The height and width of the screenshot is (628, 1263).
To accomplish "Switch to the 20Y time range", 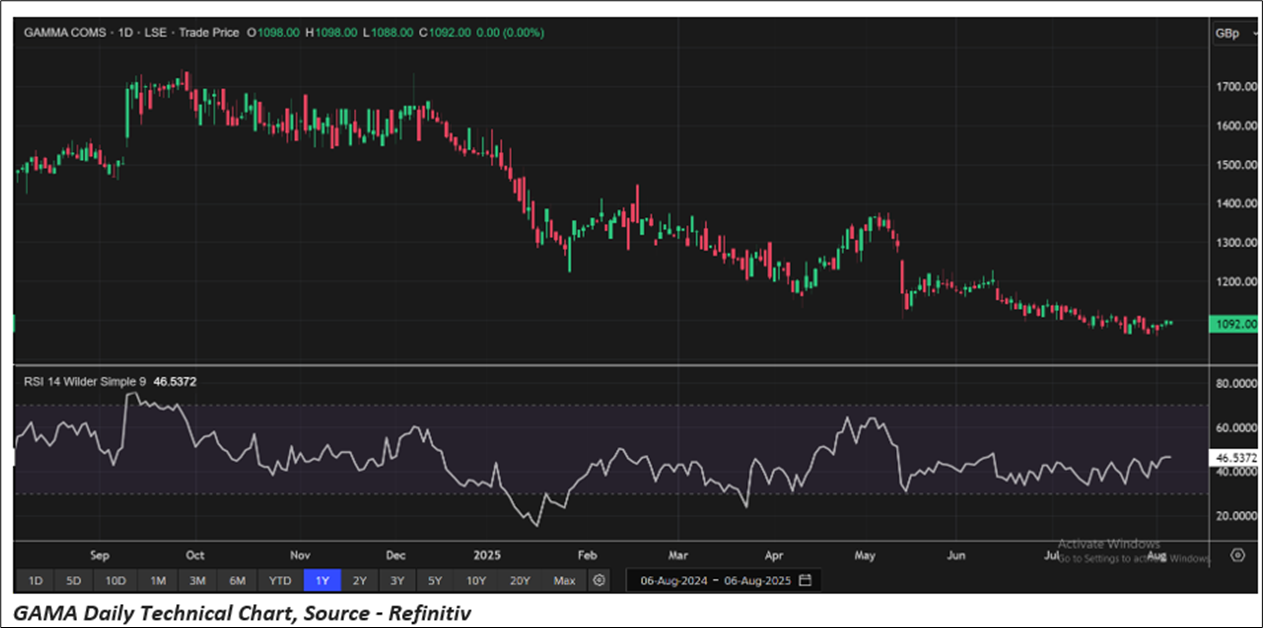I will pos(520,580).
